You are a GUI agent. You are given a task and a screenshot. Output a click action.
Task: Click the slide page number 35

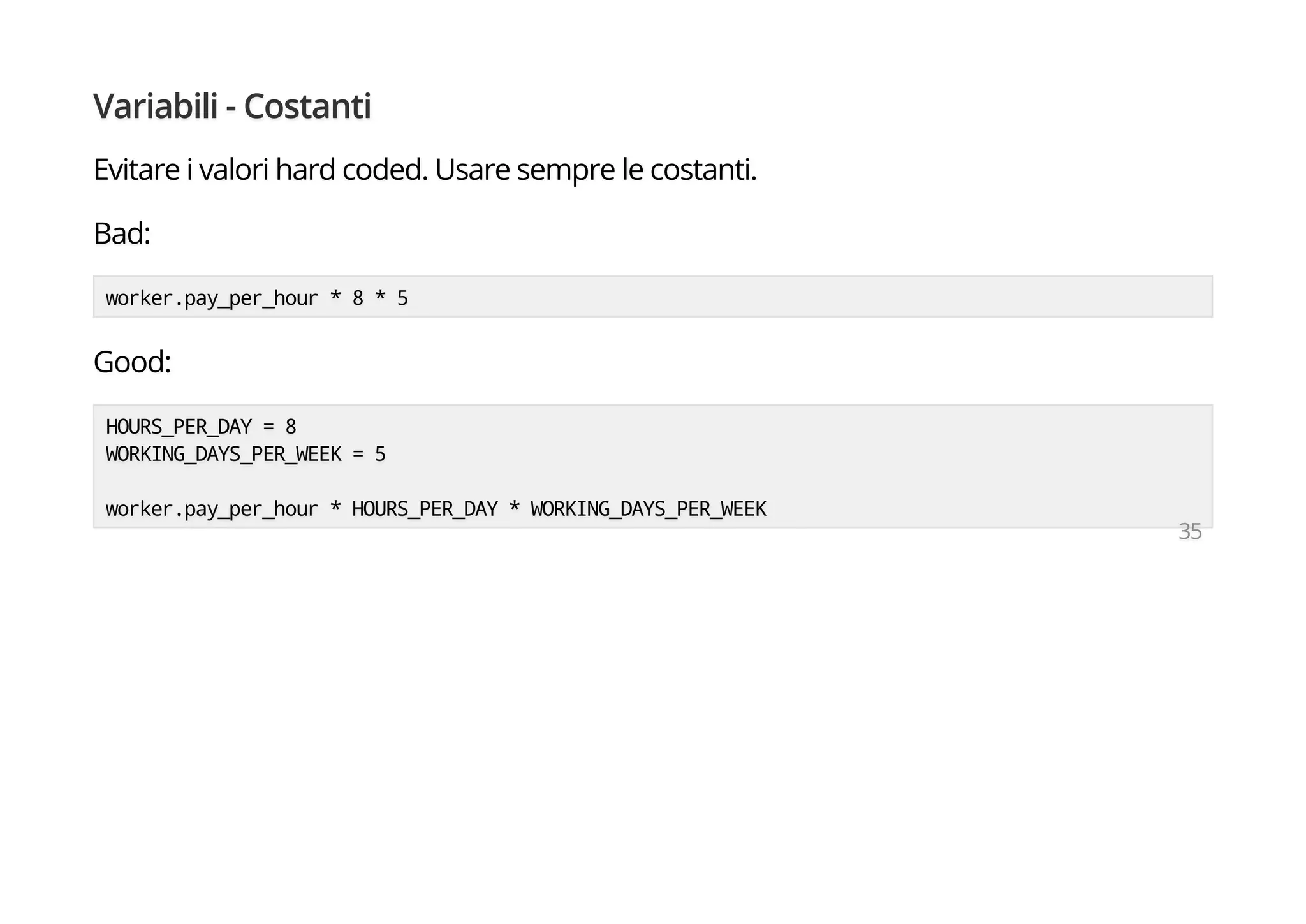click(x=1190, y=532)
